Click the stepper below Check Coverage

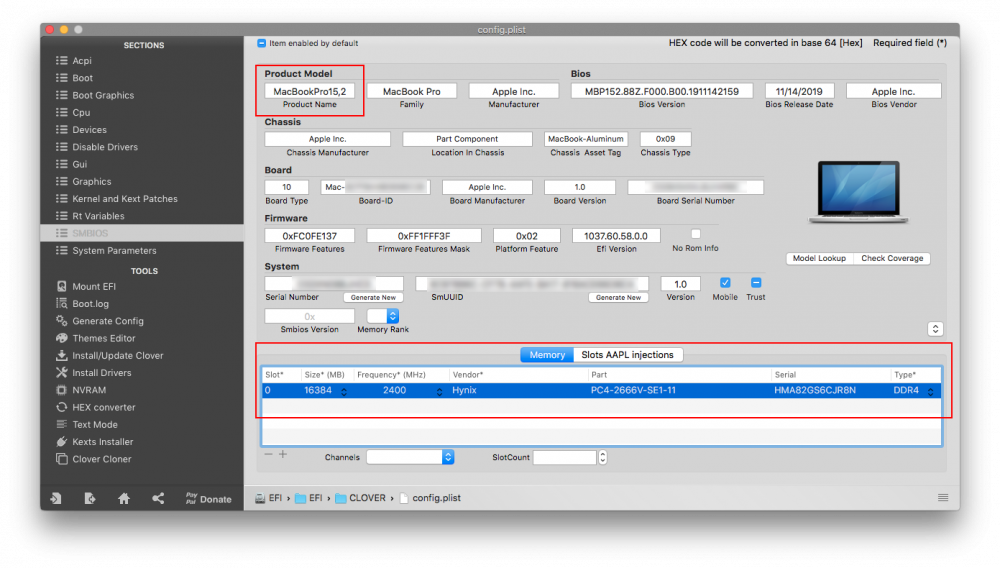click(936, 329)
